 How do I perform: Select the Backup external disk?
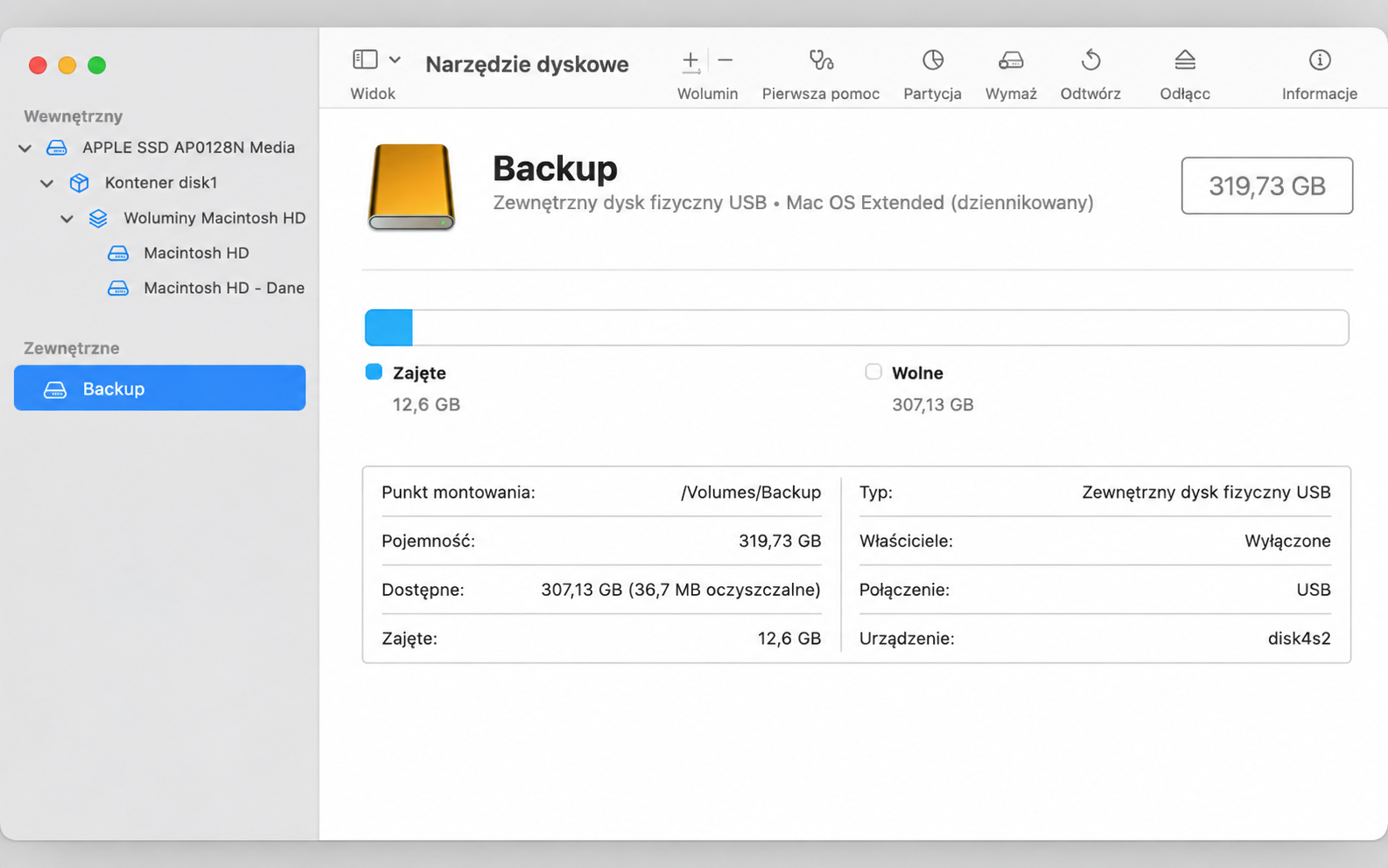(x=159, y=388)
